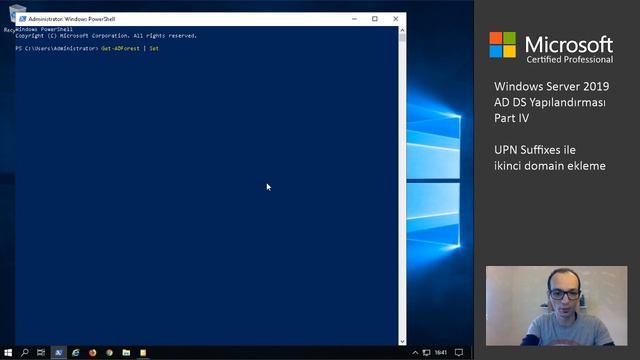The image size is (640, 360).
Task: Open PowerShell window system menu icon
Action: coord(22,19)
